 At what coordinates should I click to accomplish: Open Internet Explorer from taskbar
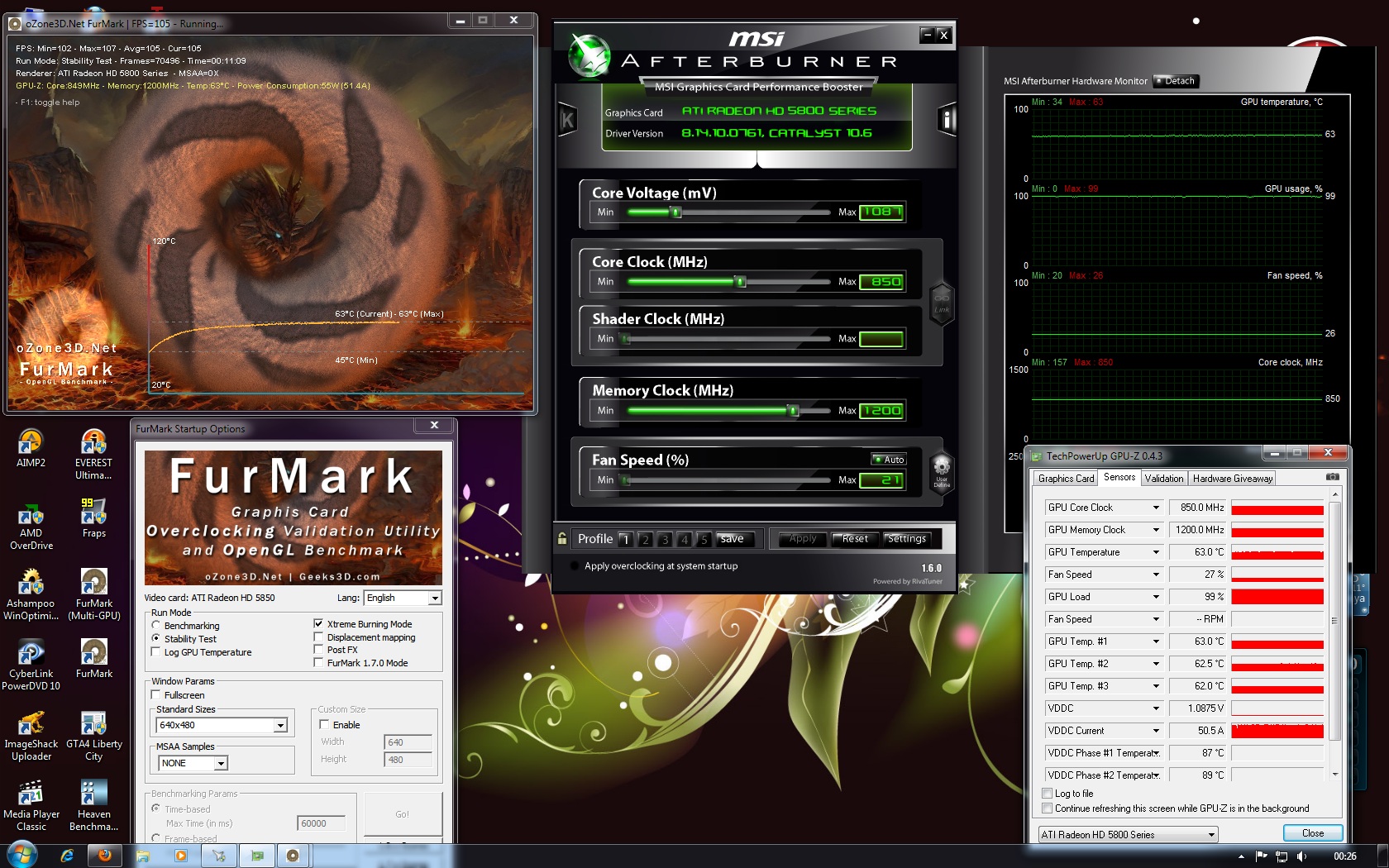pyautogui.click(x=67, y=856)
